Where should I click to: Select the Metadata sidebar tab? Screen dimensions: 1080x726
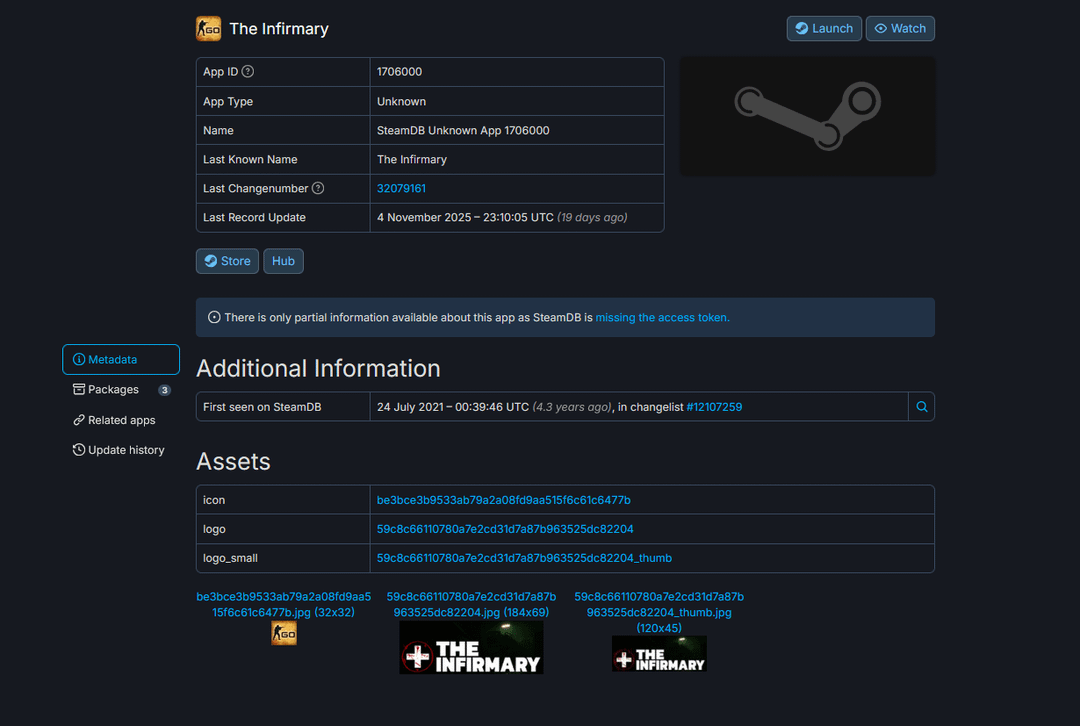click(x=121, y=360)
